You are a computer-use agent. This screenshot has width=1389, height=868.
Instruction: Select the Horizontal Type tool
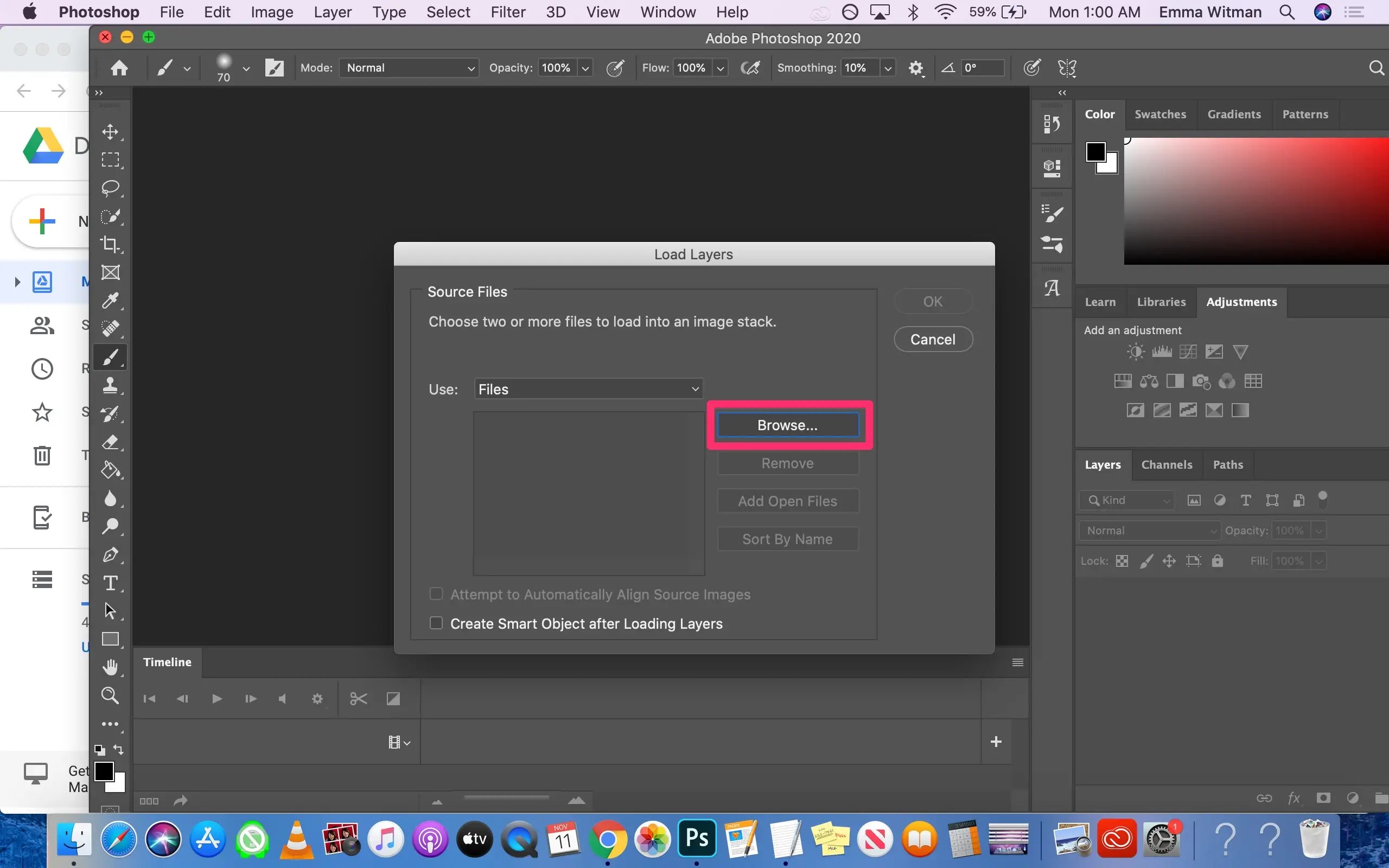click(110, 583)
